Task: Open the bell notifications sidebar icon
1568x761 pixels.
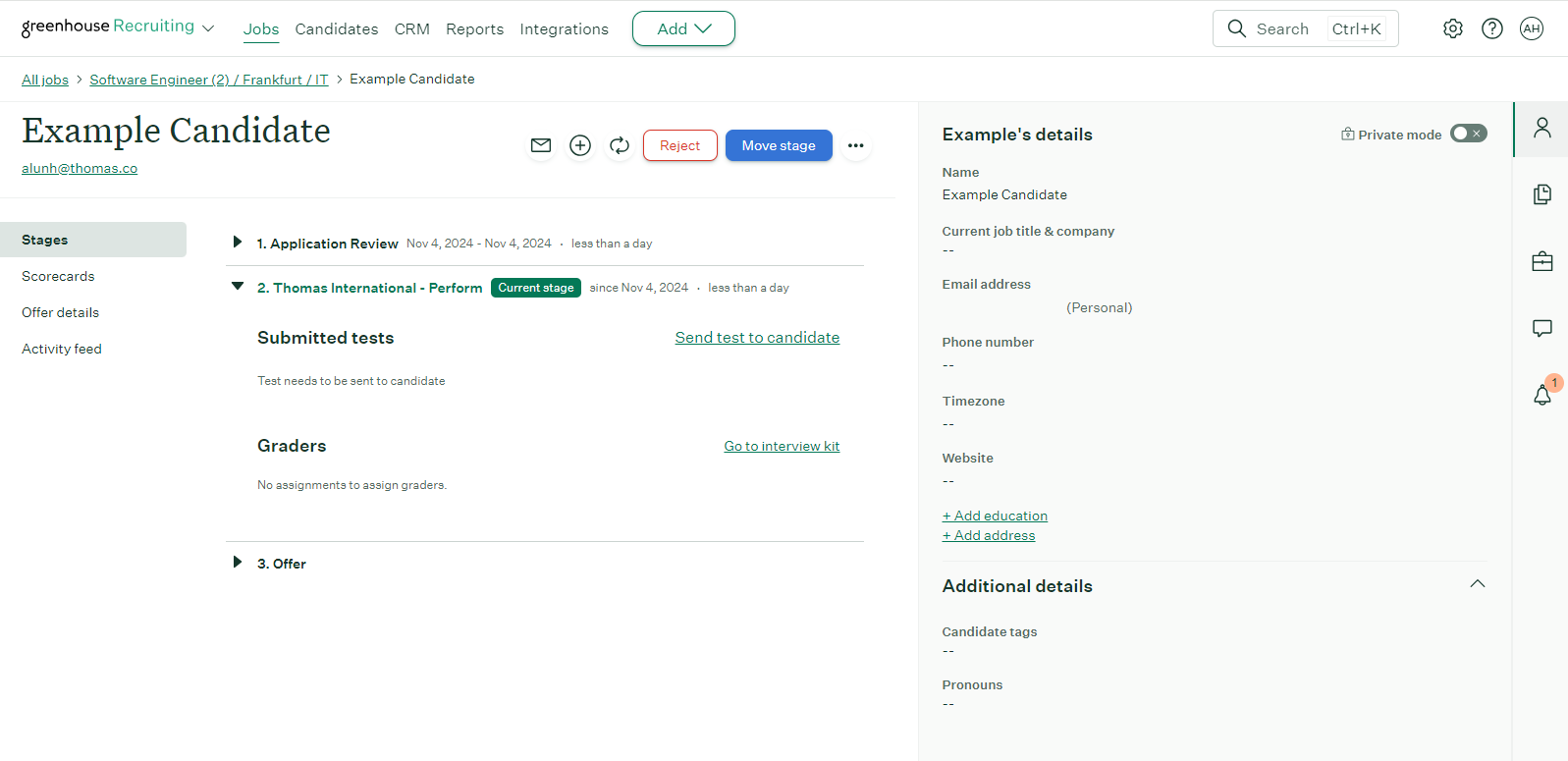Action: point(1542,395)
